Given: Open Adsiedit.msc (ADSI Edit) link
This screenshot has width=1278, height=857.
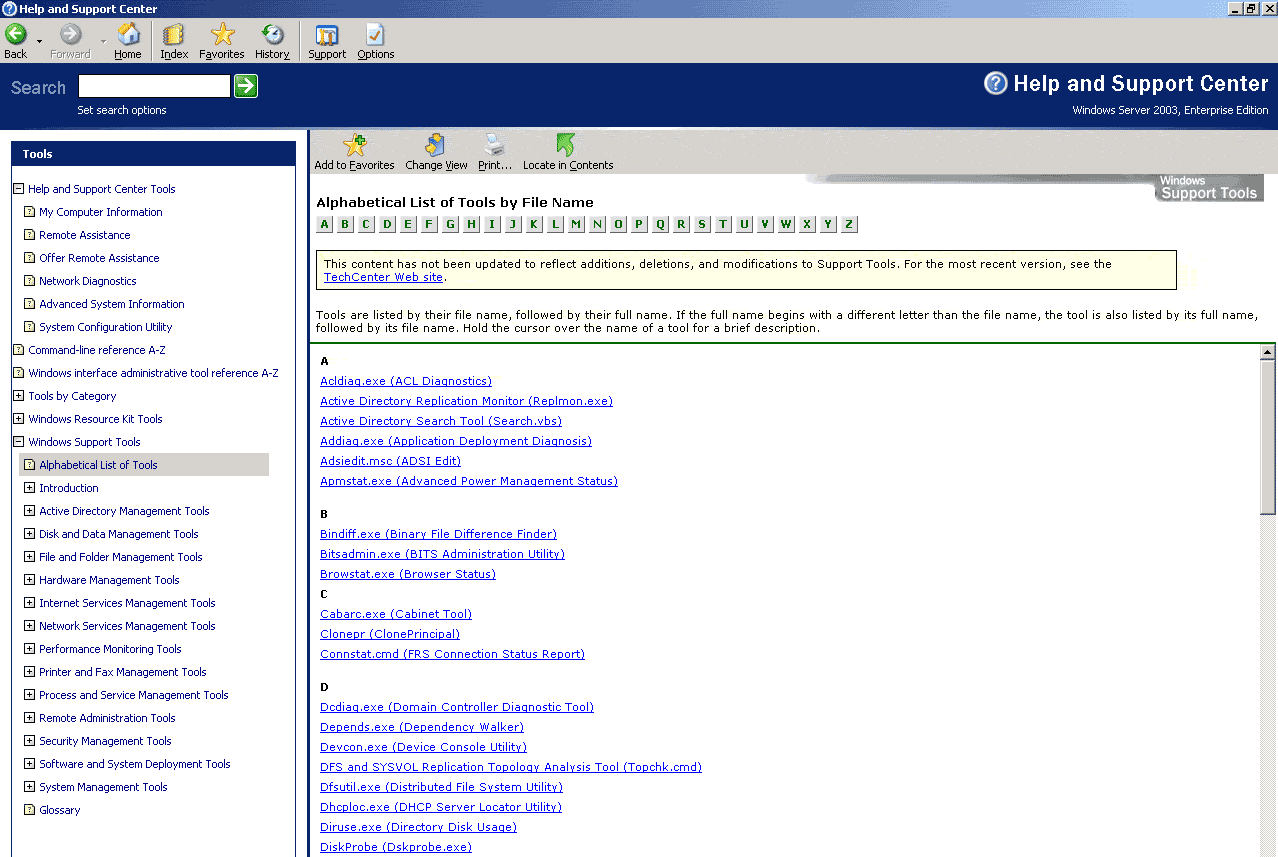Looking at the screenshot, I should coord(390,461).
